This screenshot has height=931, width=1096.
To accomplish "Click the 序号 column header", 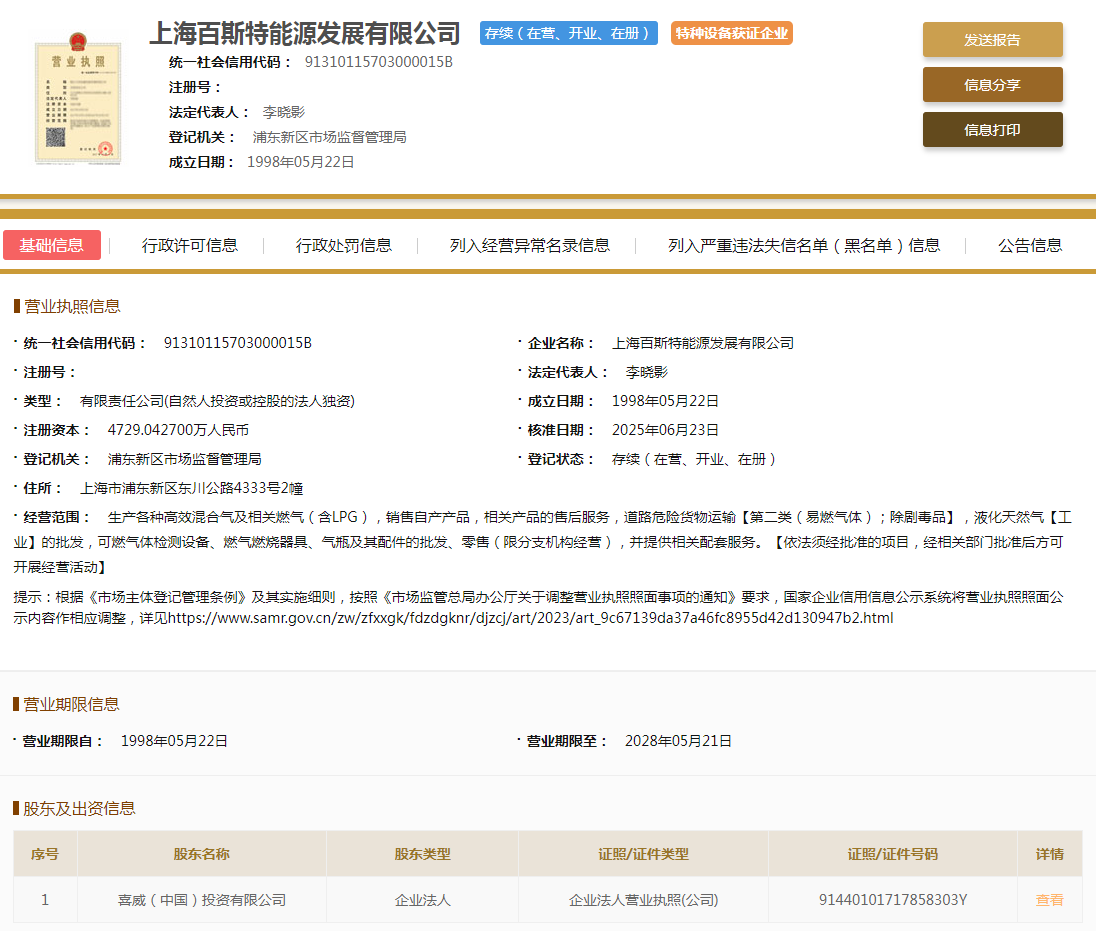I will [x=45, y=854].
